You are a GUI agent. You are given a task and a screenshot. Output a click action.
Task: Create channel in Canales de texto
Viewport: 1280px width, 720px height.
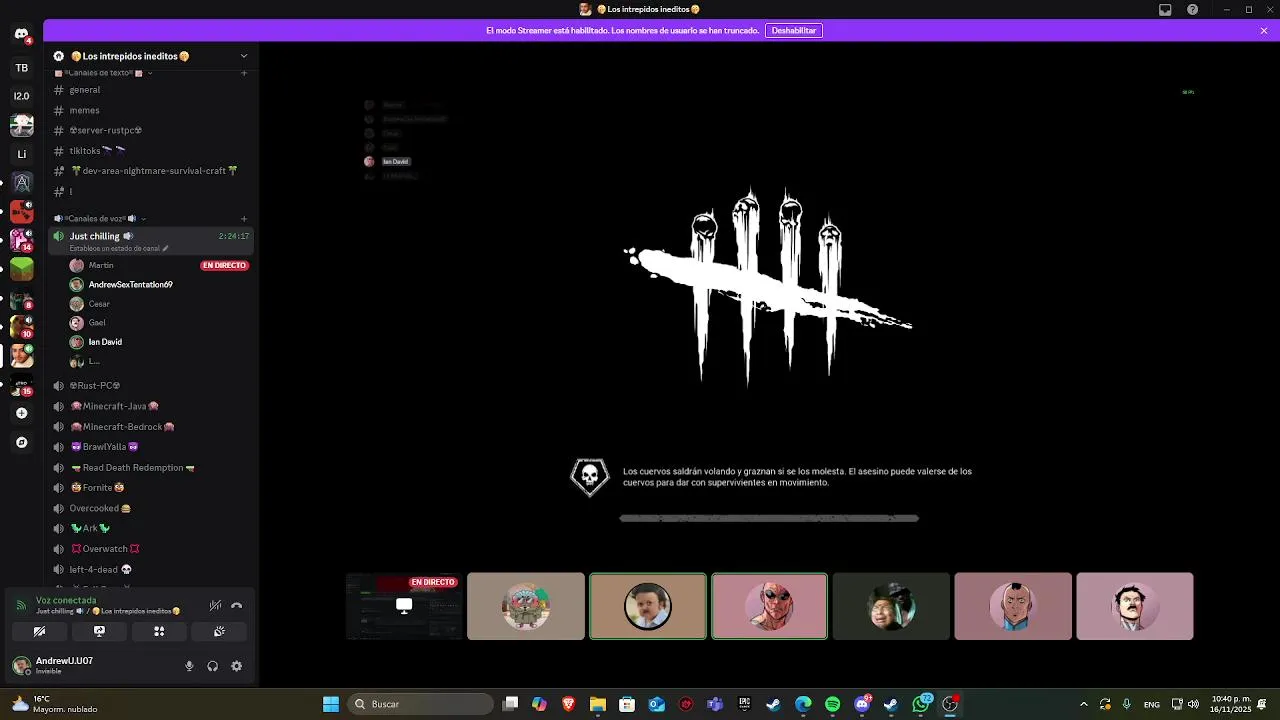click(244, 73)
